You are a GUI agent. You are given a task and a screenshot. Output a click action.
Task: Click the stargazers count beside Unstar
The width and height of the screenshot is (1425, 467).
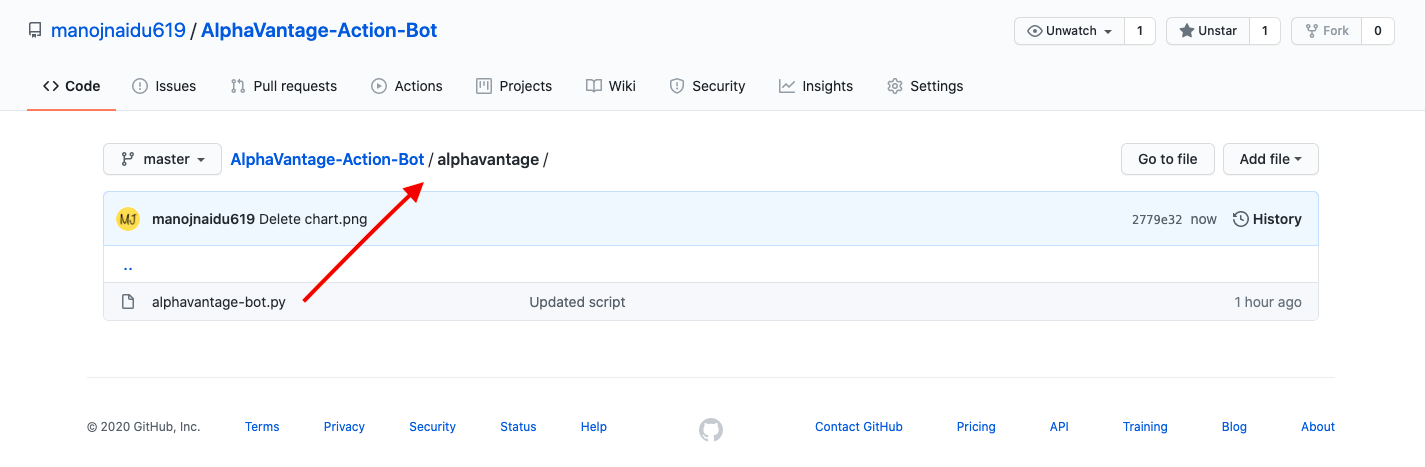click(1264, 31)
